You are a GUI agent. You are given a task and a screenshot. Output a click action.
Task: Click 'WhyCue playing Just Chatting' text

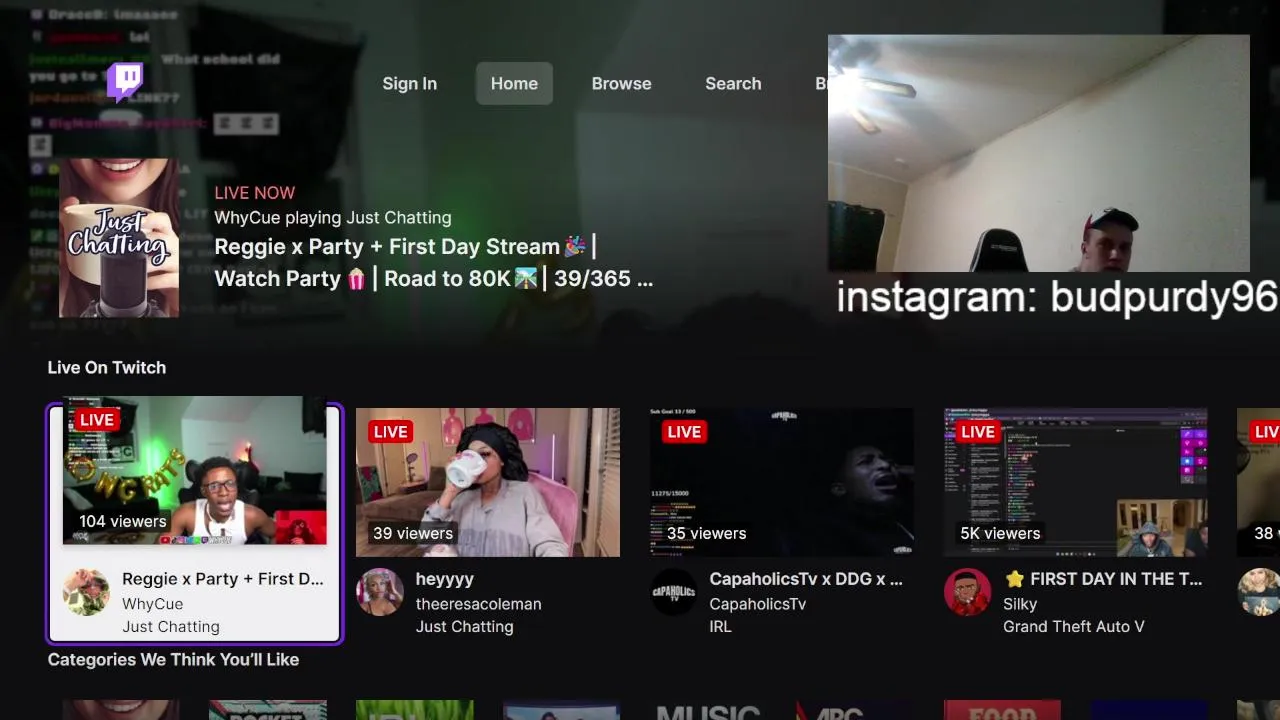pos(332,217)
